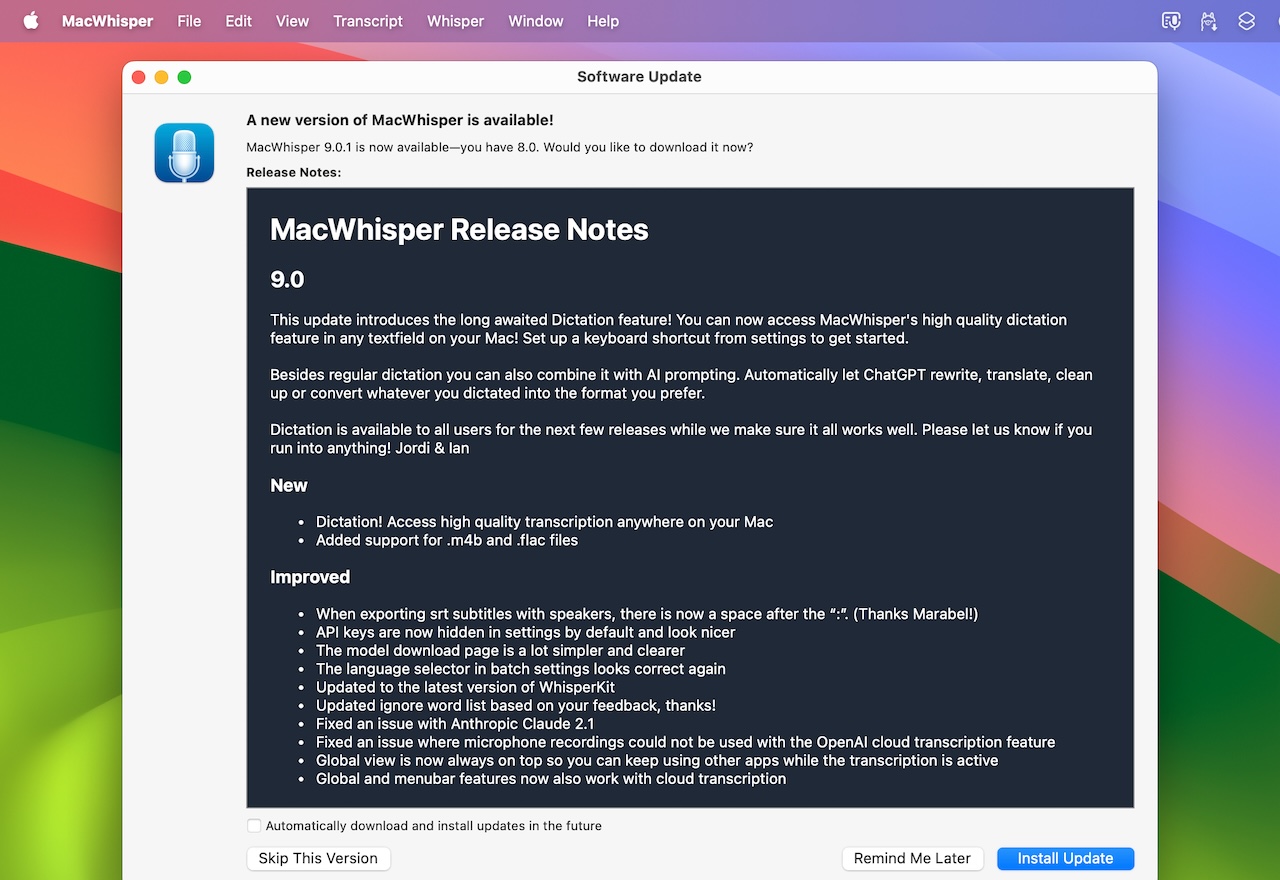Click the Software Update window title

pos(639,77)
